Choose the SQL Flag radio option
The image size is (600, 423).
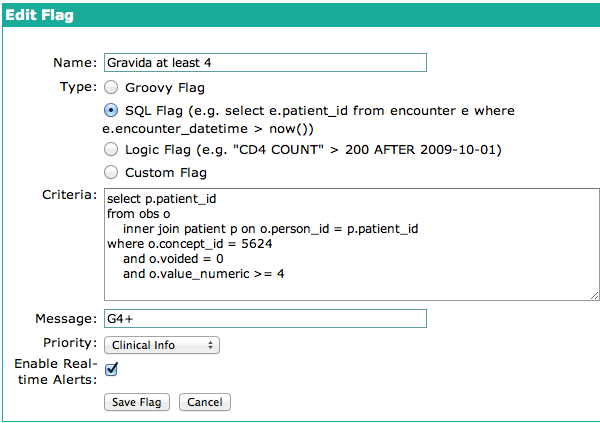111,109
